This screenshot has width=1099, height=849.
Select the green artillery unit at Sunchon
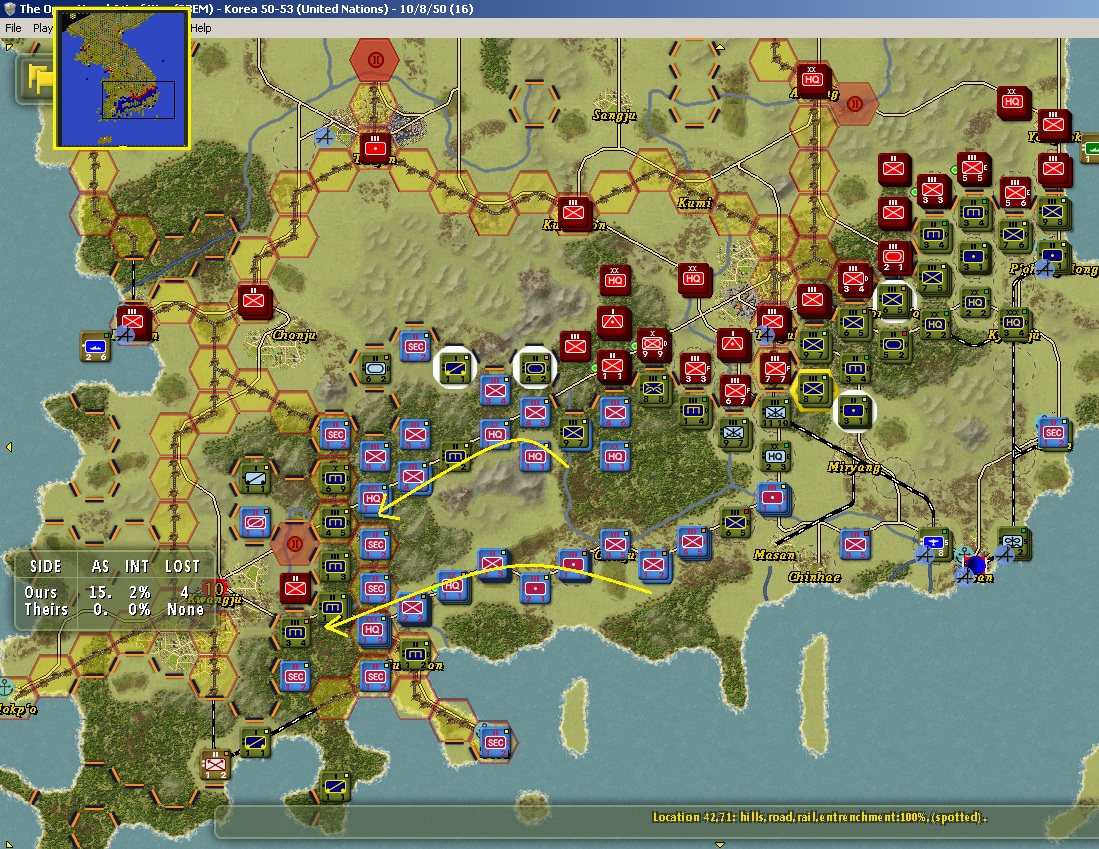click(x=415, y=653)
